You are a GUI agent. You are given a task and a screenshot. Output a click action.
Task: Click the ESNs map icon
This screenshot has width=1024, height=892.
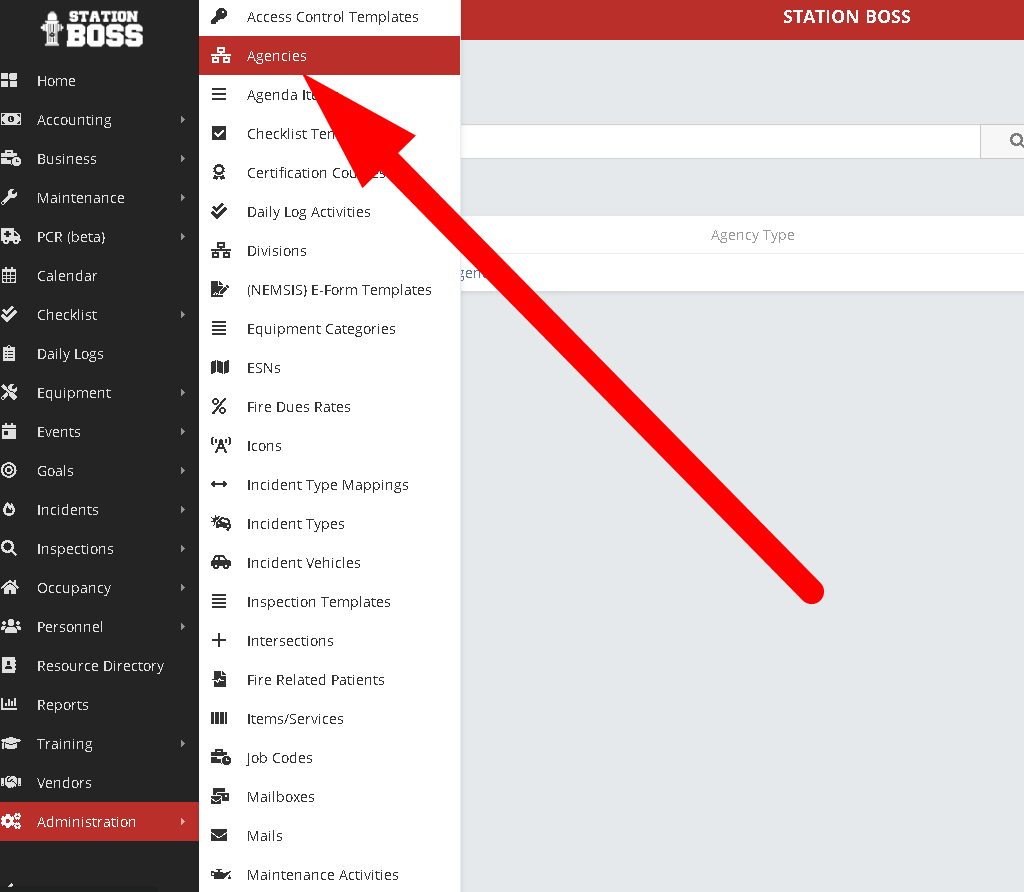coord(220,368)
